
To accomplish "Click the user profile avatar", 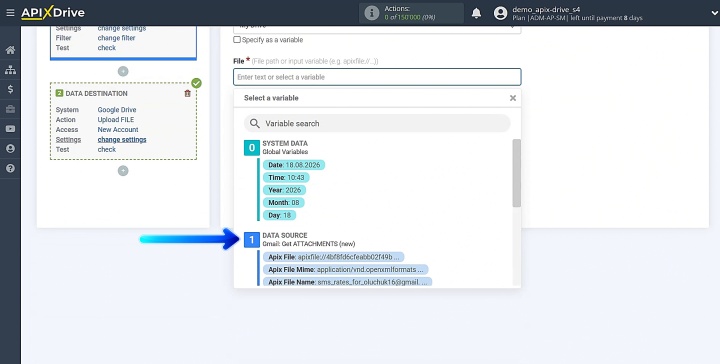I will coord(500,13).
